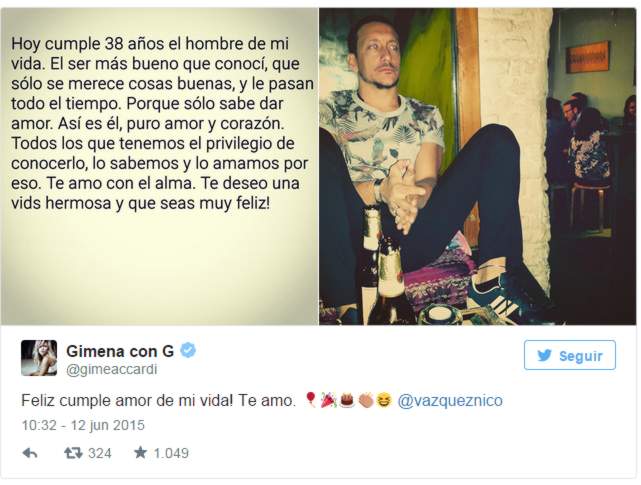Open the birthday text image
This screenshot has height=485, width=641.
click(159, 166)
